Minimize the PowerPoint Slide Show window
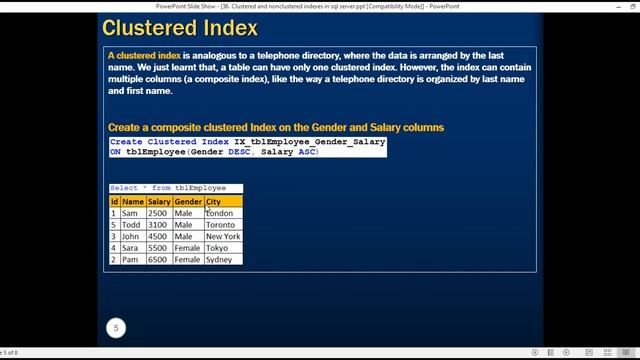 618,7
